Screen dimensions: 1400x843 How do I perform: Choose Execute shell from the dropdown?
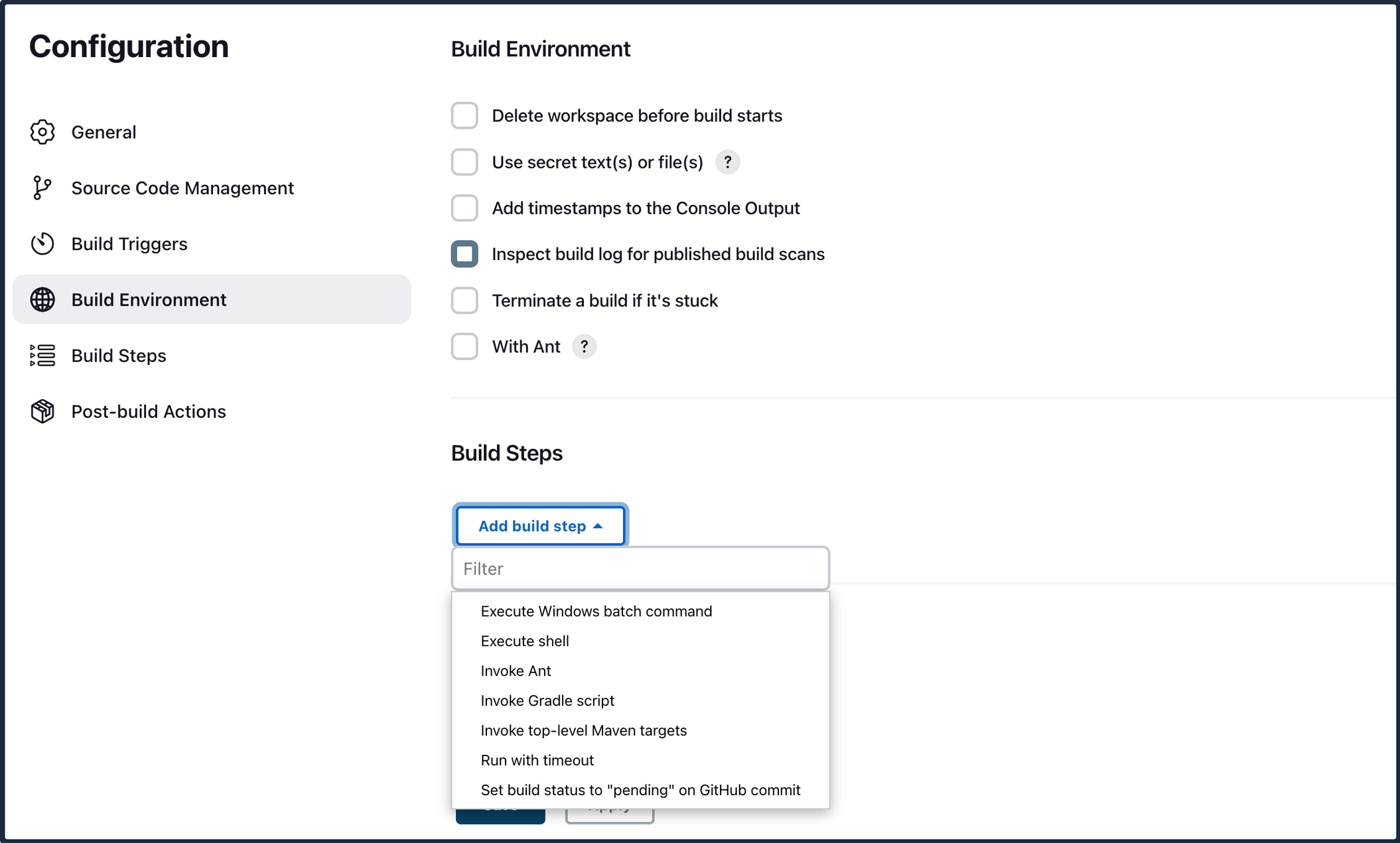point(524,641)
